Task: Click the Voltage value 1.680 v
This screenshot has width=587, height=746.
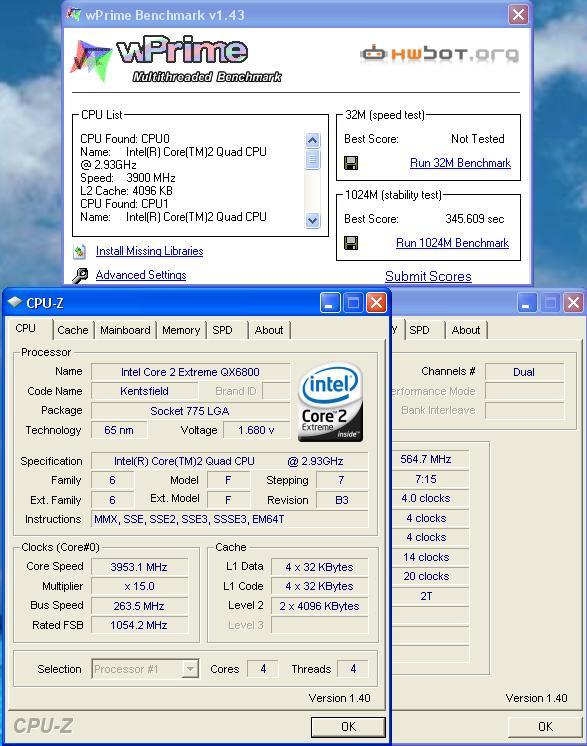Action: (256, 430)
